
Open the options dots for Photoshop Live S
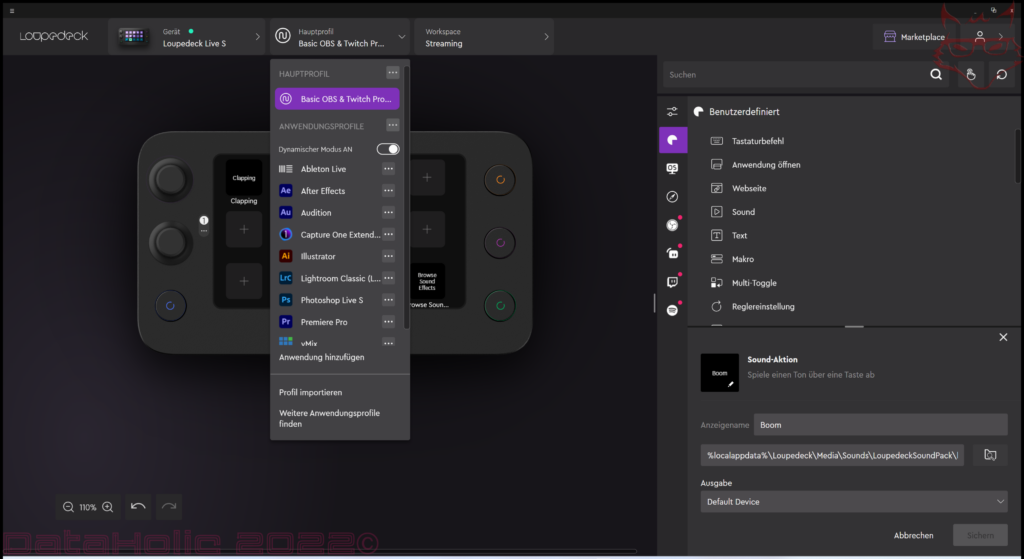coord(389,300)
